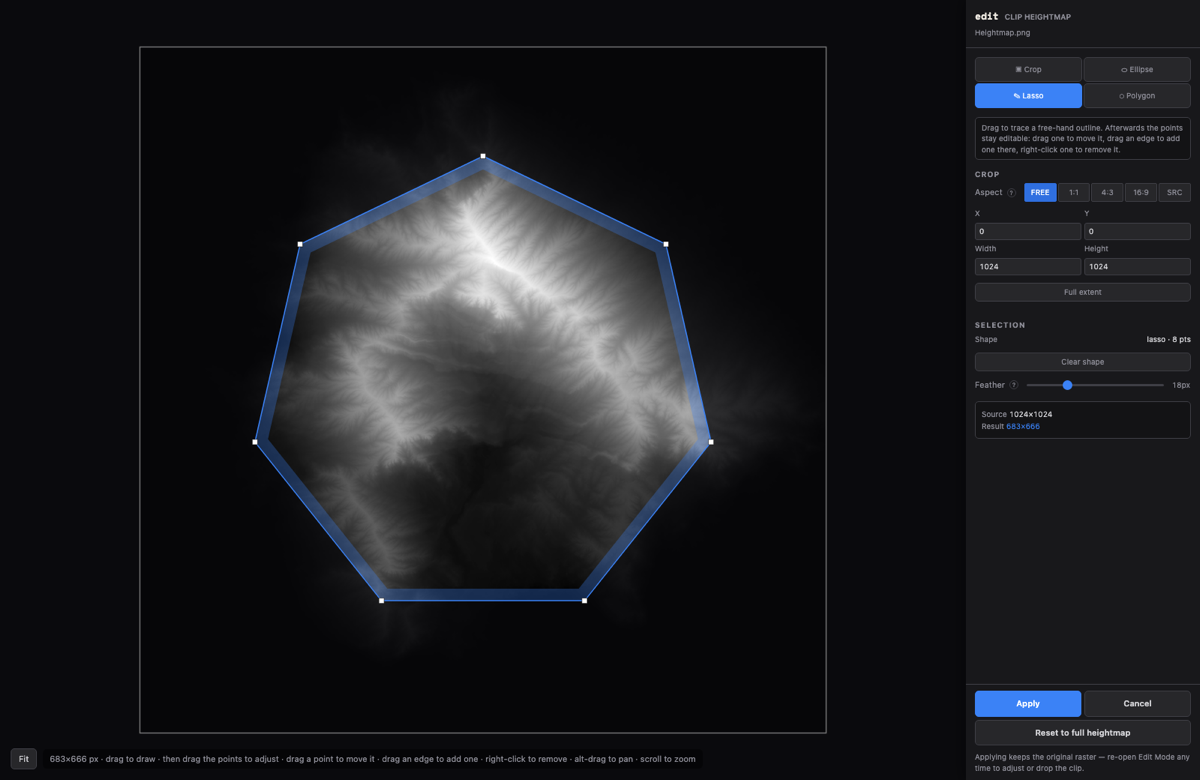This screenshot has height=780, width=1200.
Task: Click the Clear shape button
Action: (1083, 362)
